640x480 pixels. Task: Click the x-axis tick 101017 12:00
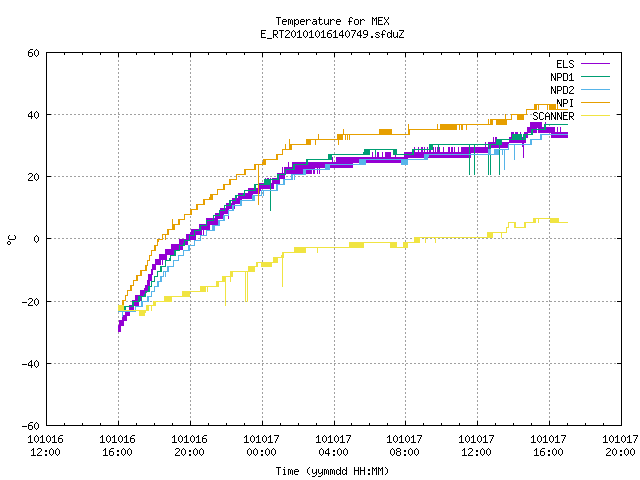pos(476,446)
